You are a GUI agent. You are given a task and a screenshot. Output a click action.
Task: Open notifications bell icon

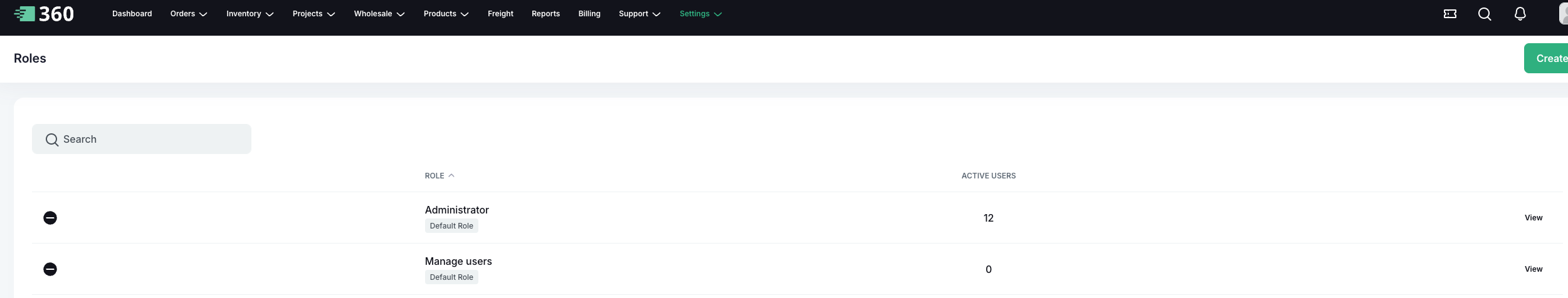[1520, 14]
